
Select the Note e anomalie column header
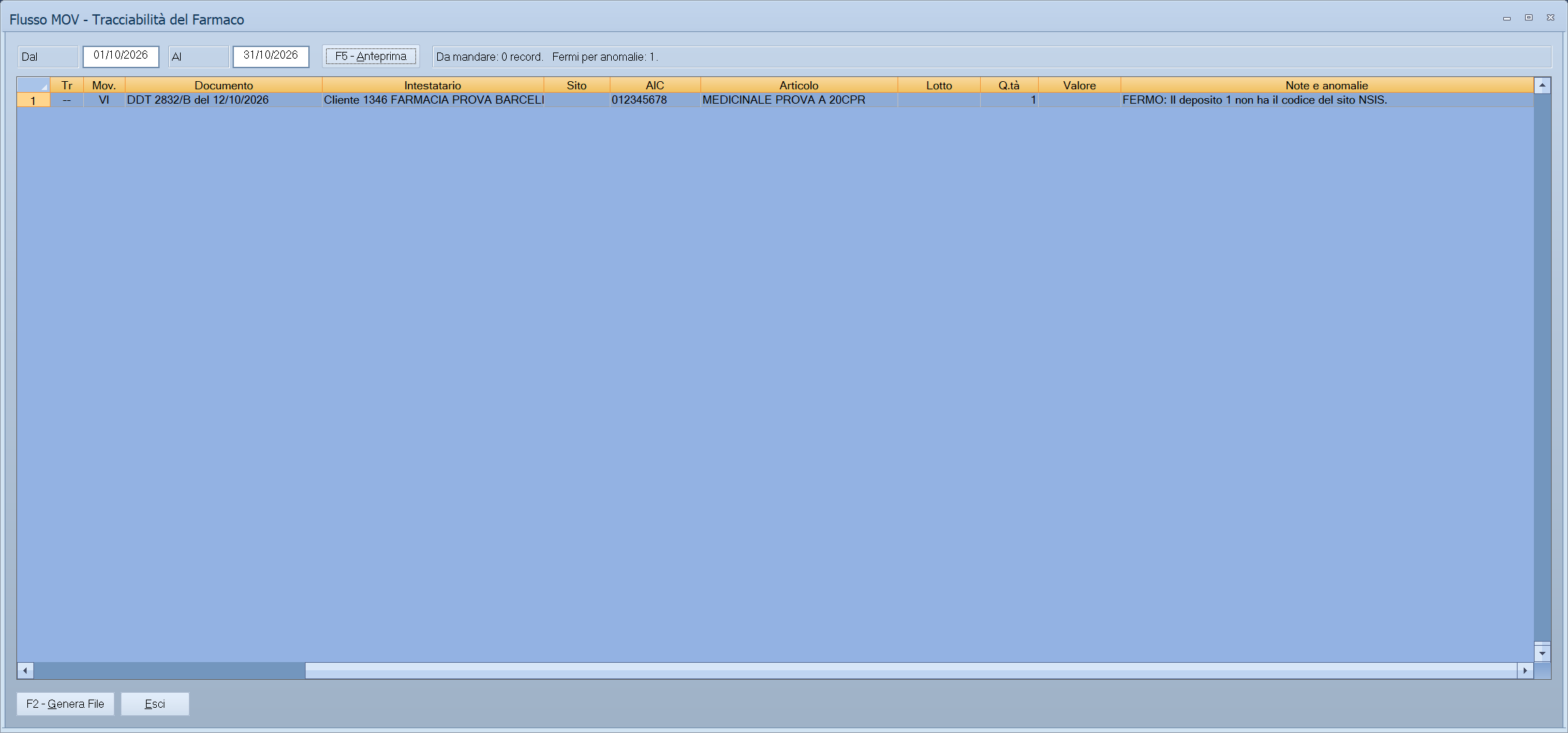coord(1327,85)
